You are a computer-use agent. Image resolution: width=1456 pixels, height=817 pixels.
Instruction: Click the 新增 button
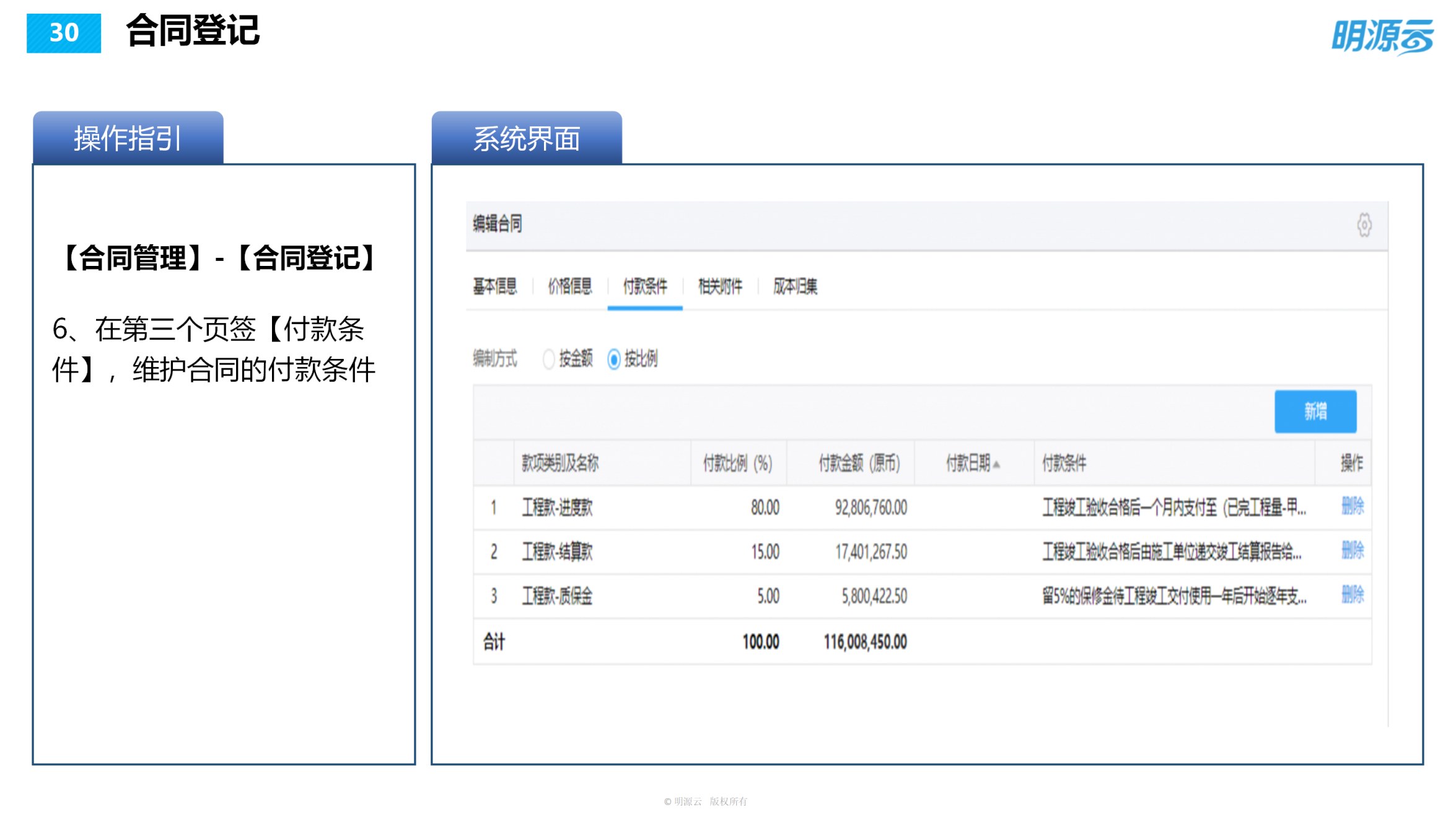[x=1315, y=410]
